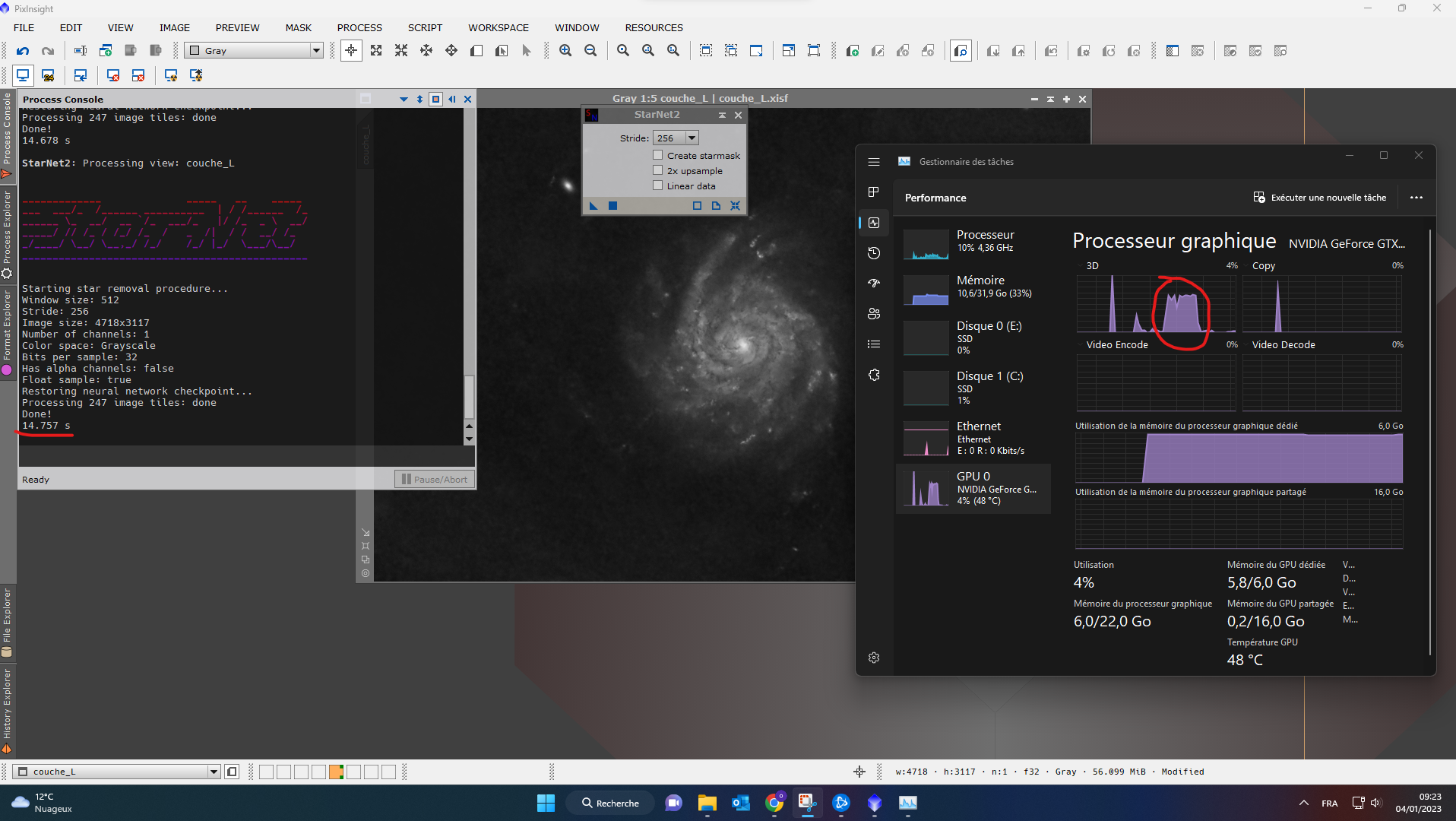Open the Stride 256 dropdown
Image resolution: width=1456 pixels, height=821 pixels.
tap(676, 138)
